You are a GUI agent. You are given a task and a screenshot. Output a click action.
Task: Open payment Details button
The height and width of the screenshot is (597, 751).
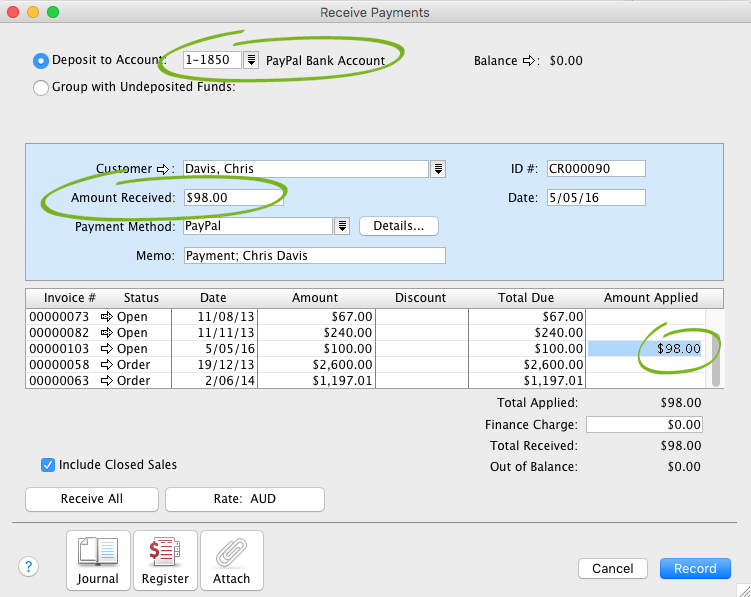pos(398,226)
